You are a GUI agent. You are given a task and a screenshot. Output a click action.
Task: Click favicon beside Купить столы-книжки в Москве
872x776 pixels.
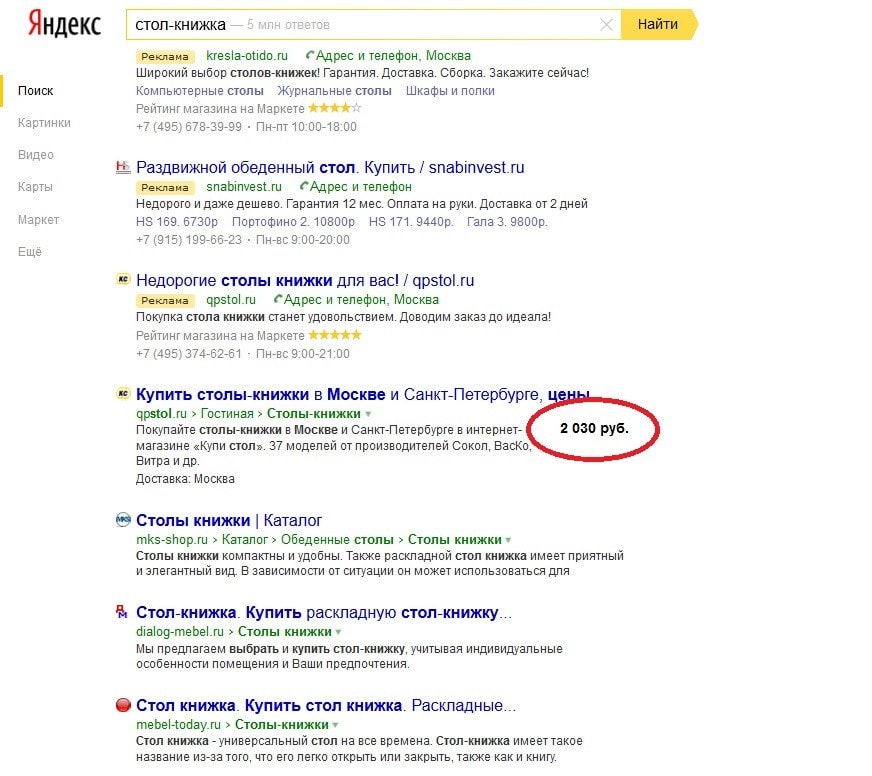(x=123, y=394)
